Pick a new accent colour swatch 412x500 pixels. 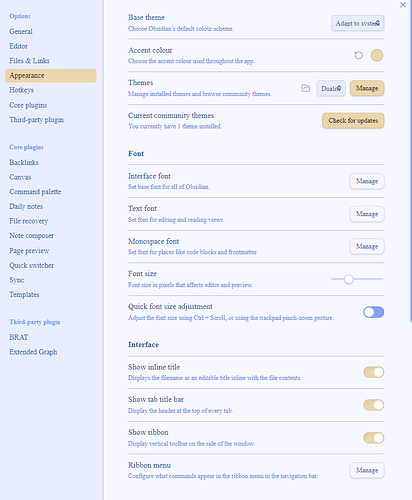377,55
